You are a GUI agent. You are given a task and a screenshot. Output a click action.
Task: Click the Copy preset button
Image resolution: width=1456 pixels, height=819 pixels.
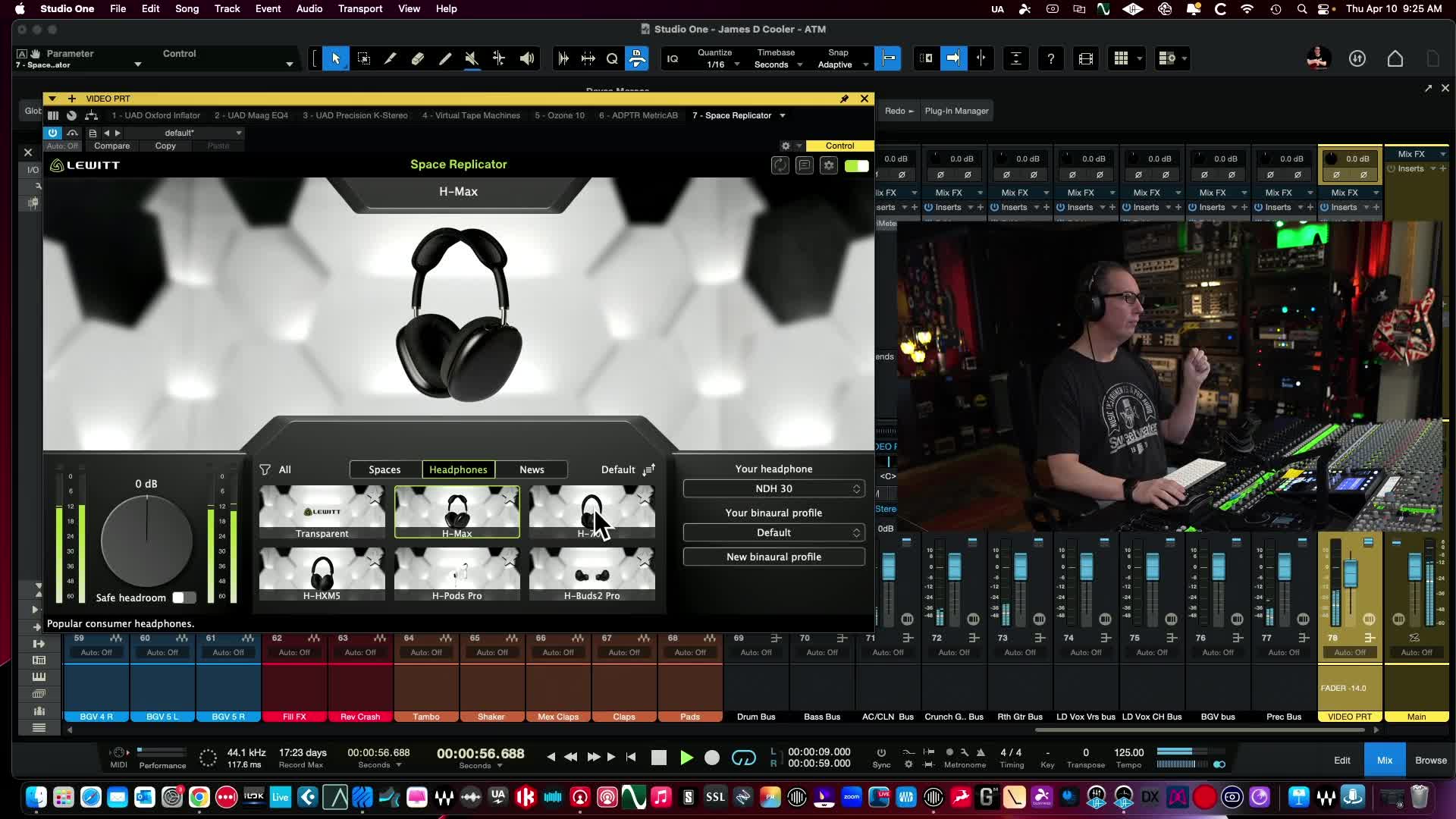(165, 146)
